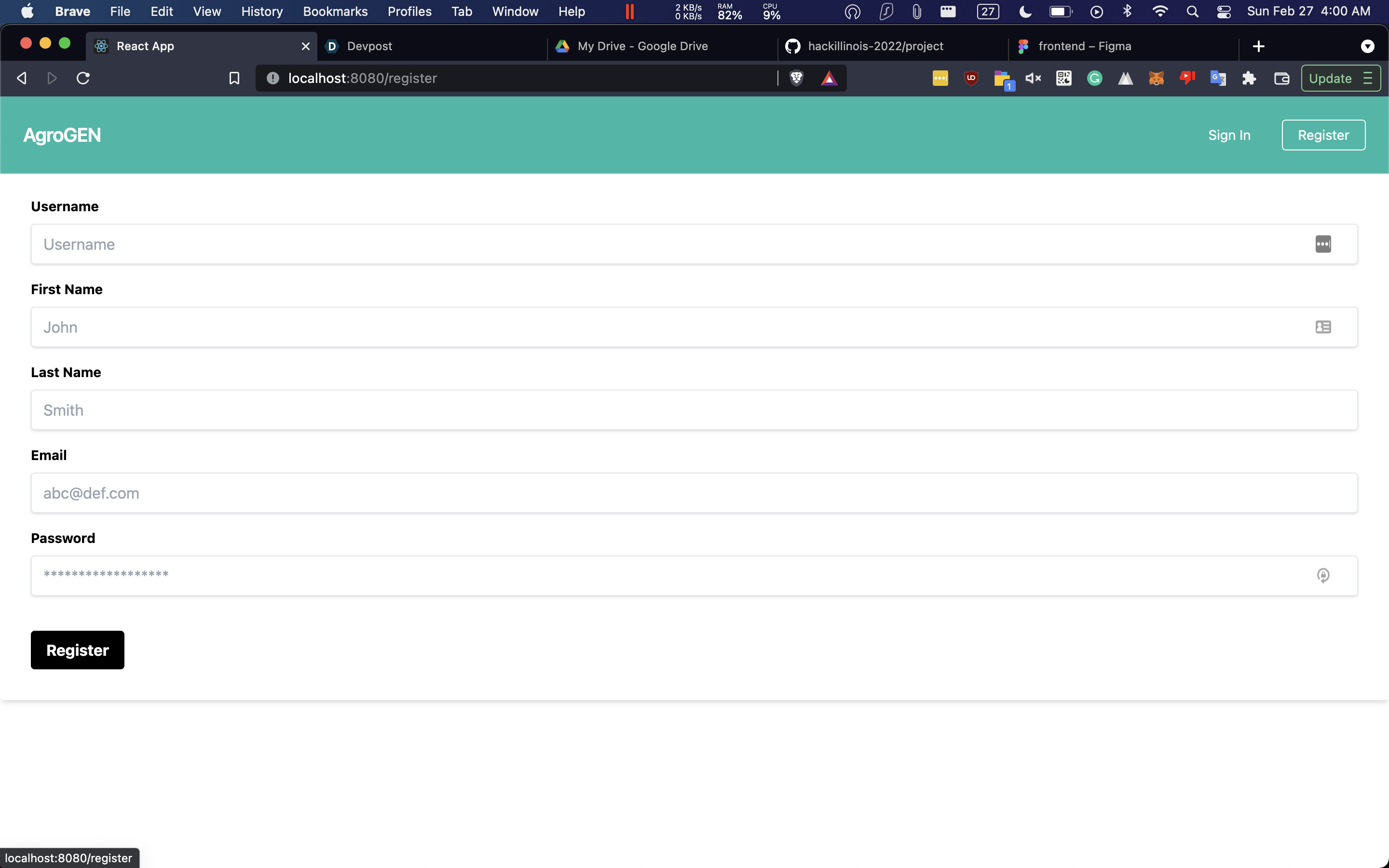
Task: Open the Update hamburger menu
Action: [x=1368, y=78]
